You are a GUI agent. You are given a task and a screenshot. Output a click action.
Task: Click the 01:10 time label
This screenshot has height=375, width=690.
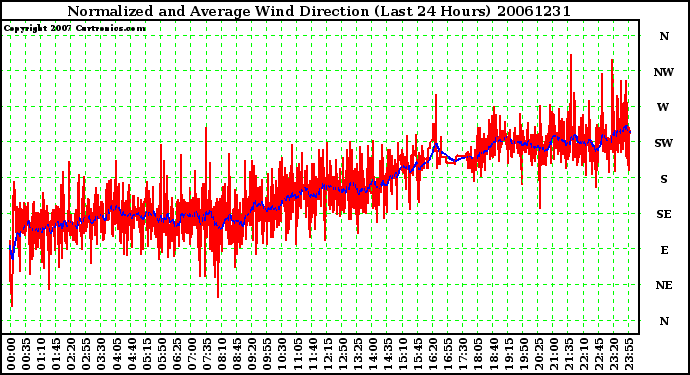click(41, 354)
